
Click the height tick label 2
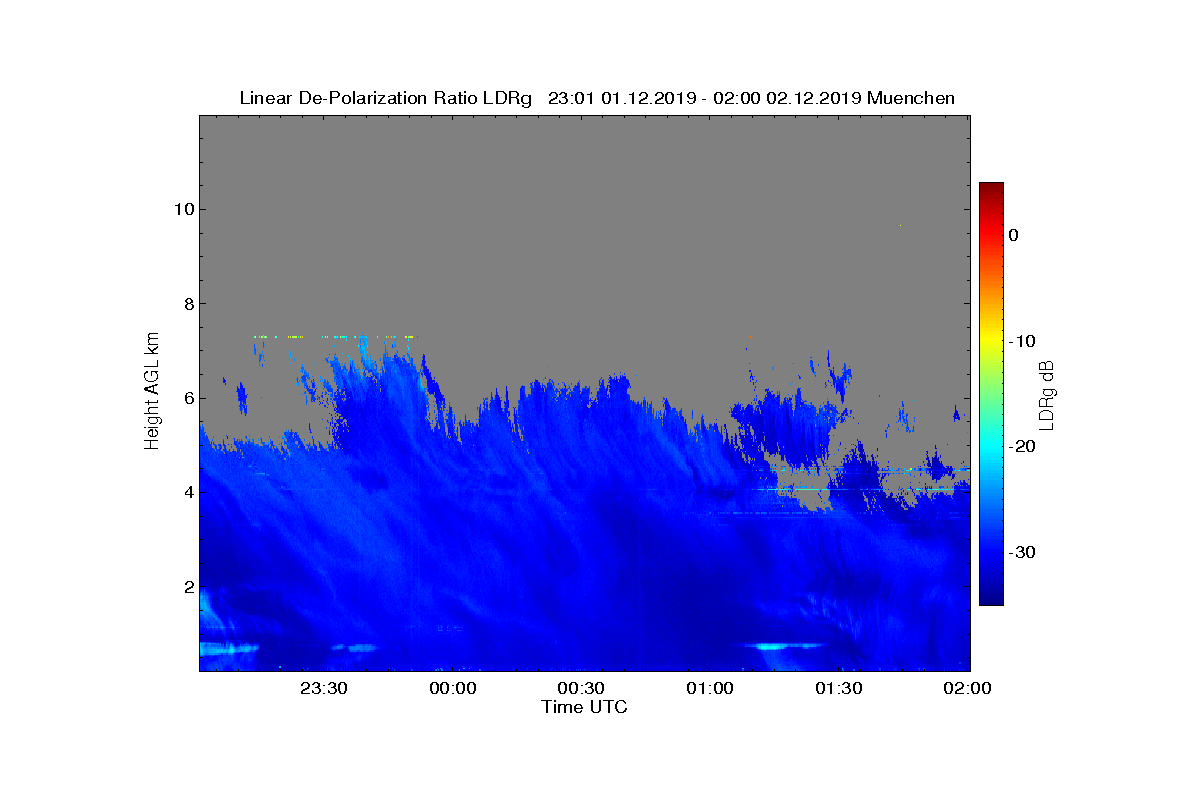click(188, 587)
